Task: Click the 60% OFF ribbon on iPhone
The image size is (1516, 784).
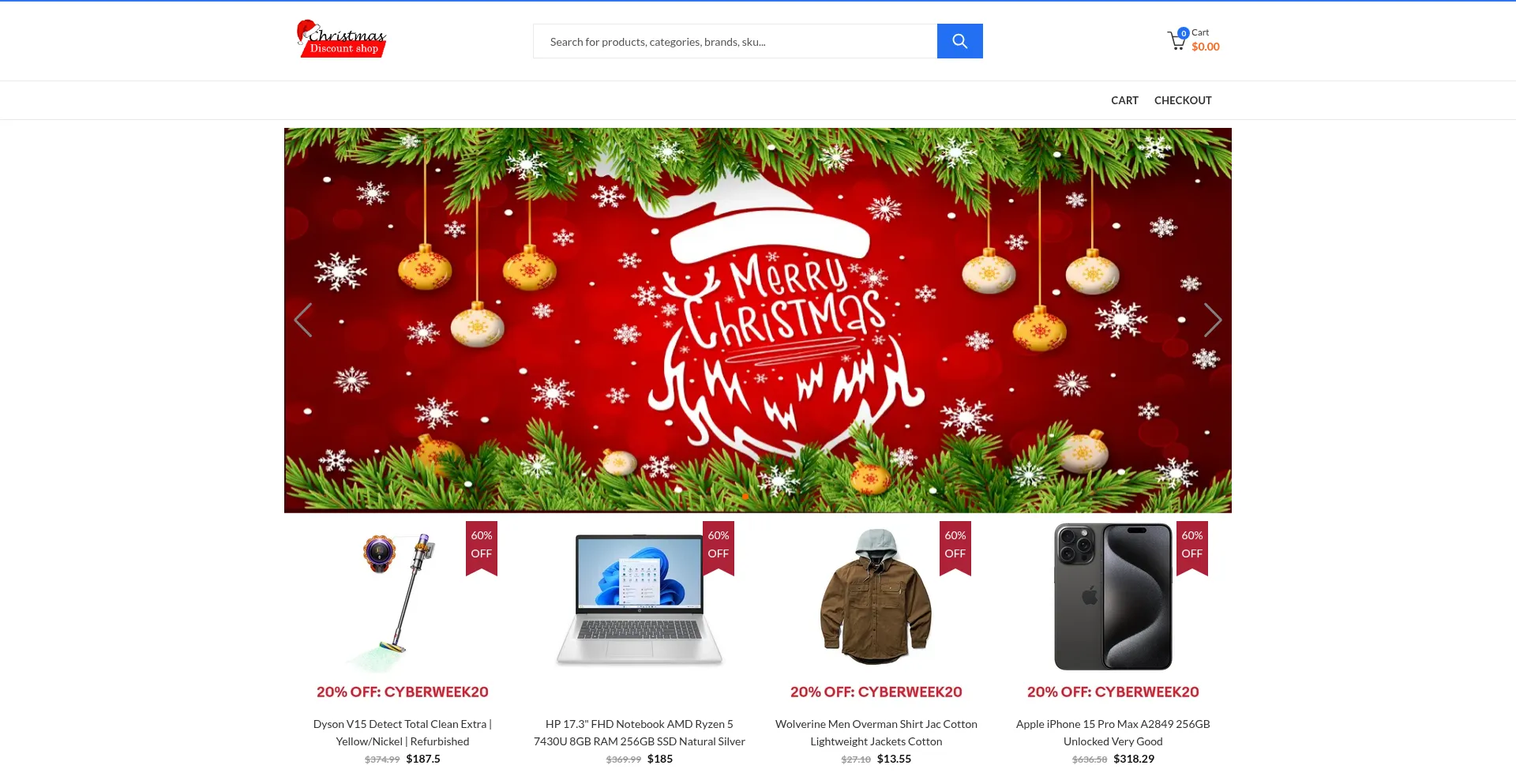Action: (1192, 548)
